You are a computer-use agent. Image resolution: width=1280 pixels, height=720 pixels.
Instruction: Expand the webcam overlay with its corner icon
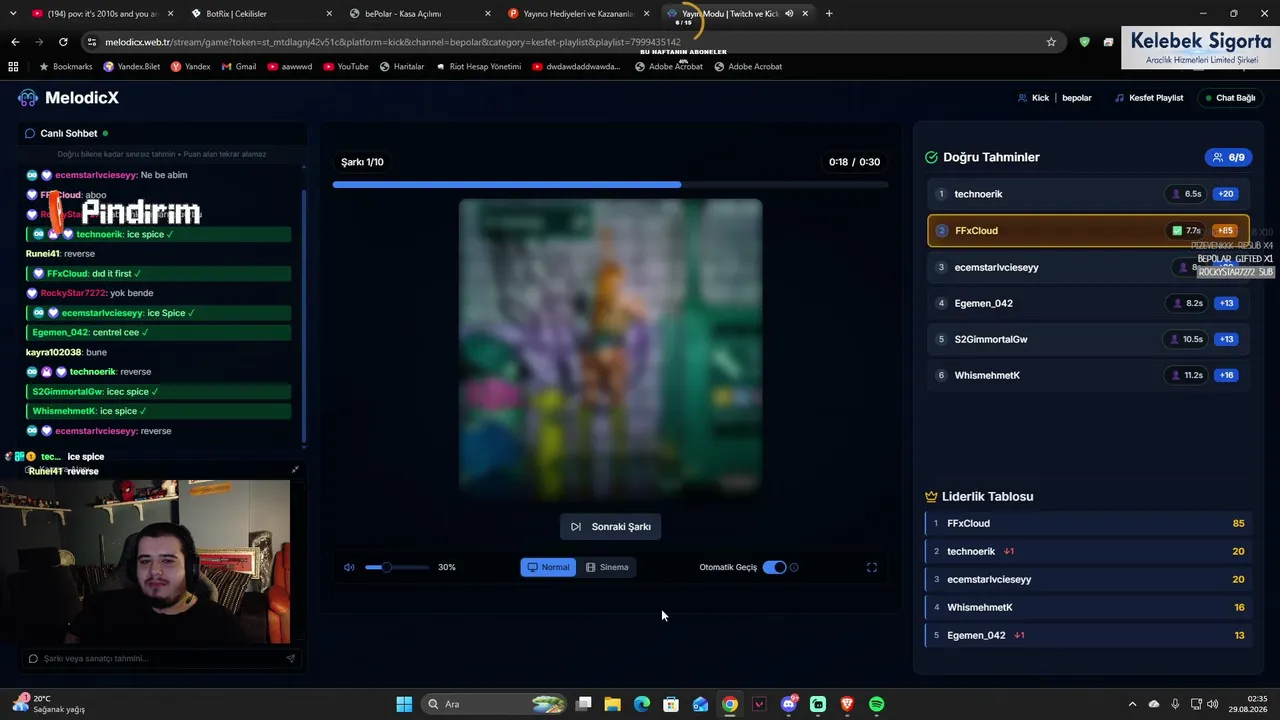point(295,469)
